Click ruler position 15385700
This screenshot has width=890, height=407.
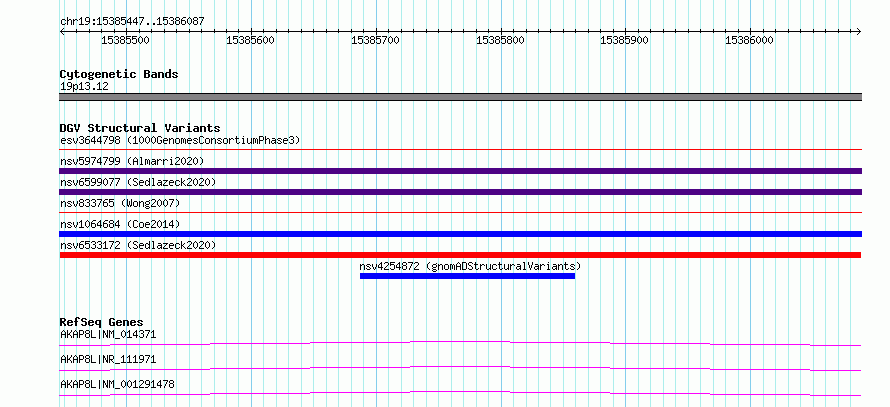click(375, 40)
